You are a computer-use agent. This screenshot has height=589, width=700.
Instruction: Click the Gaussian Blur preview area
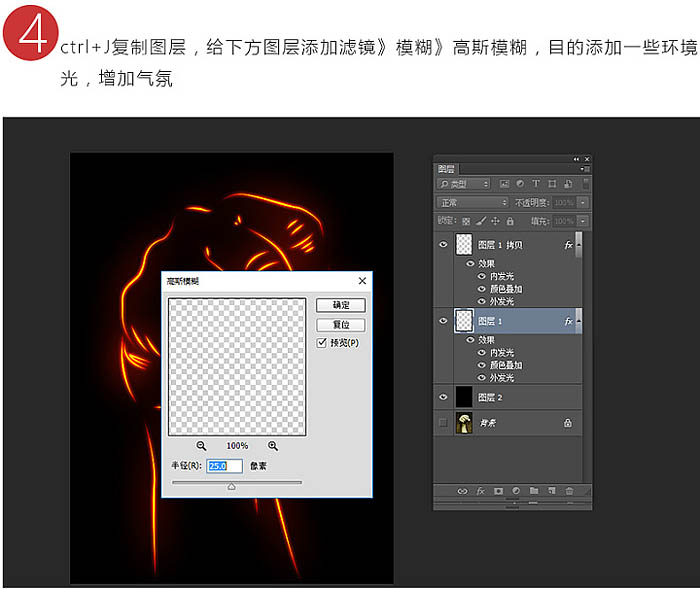click(237, 367)
